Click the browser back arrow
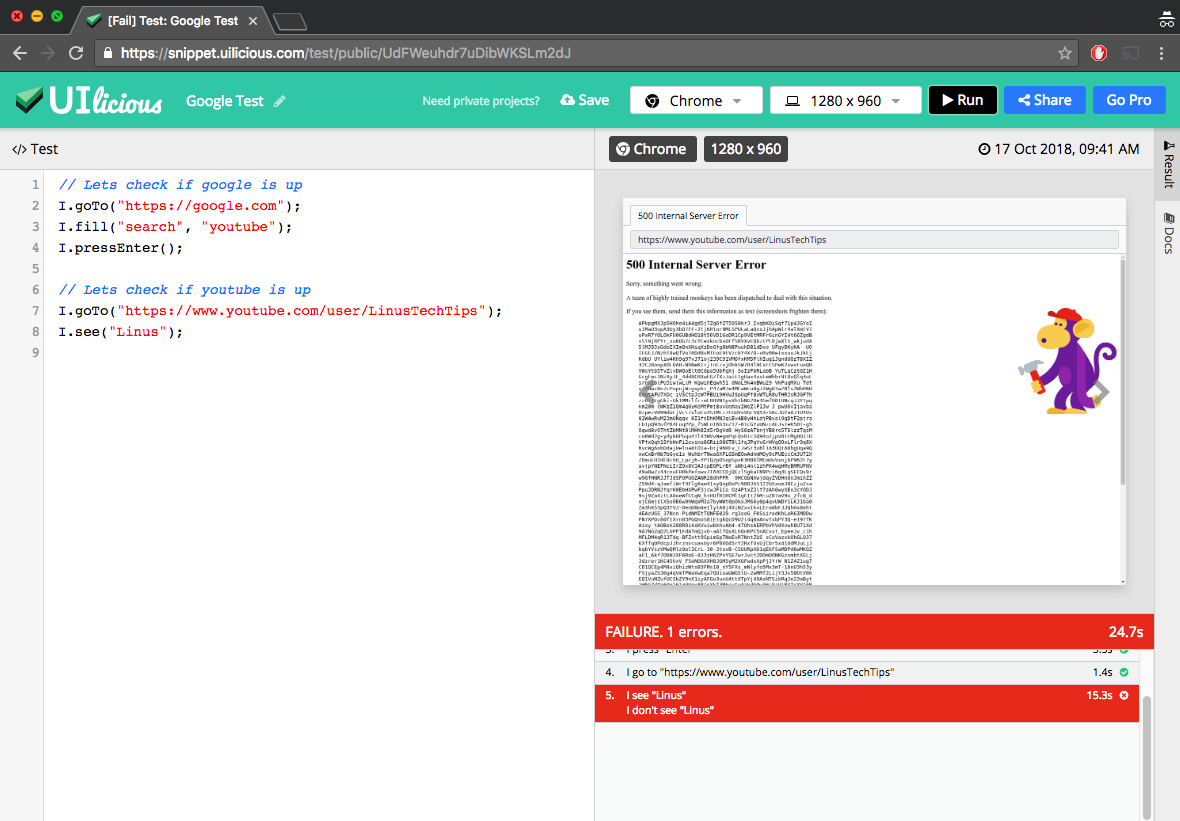 [21, 54]
